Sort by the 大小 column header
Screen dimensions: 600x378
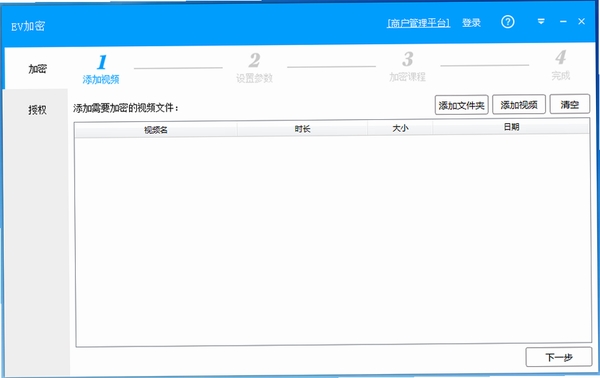click(400, 128)
